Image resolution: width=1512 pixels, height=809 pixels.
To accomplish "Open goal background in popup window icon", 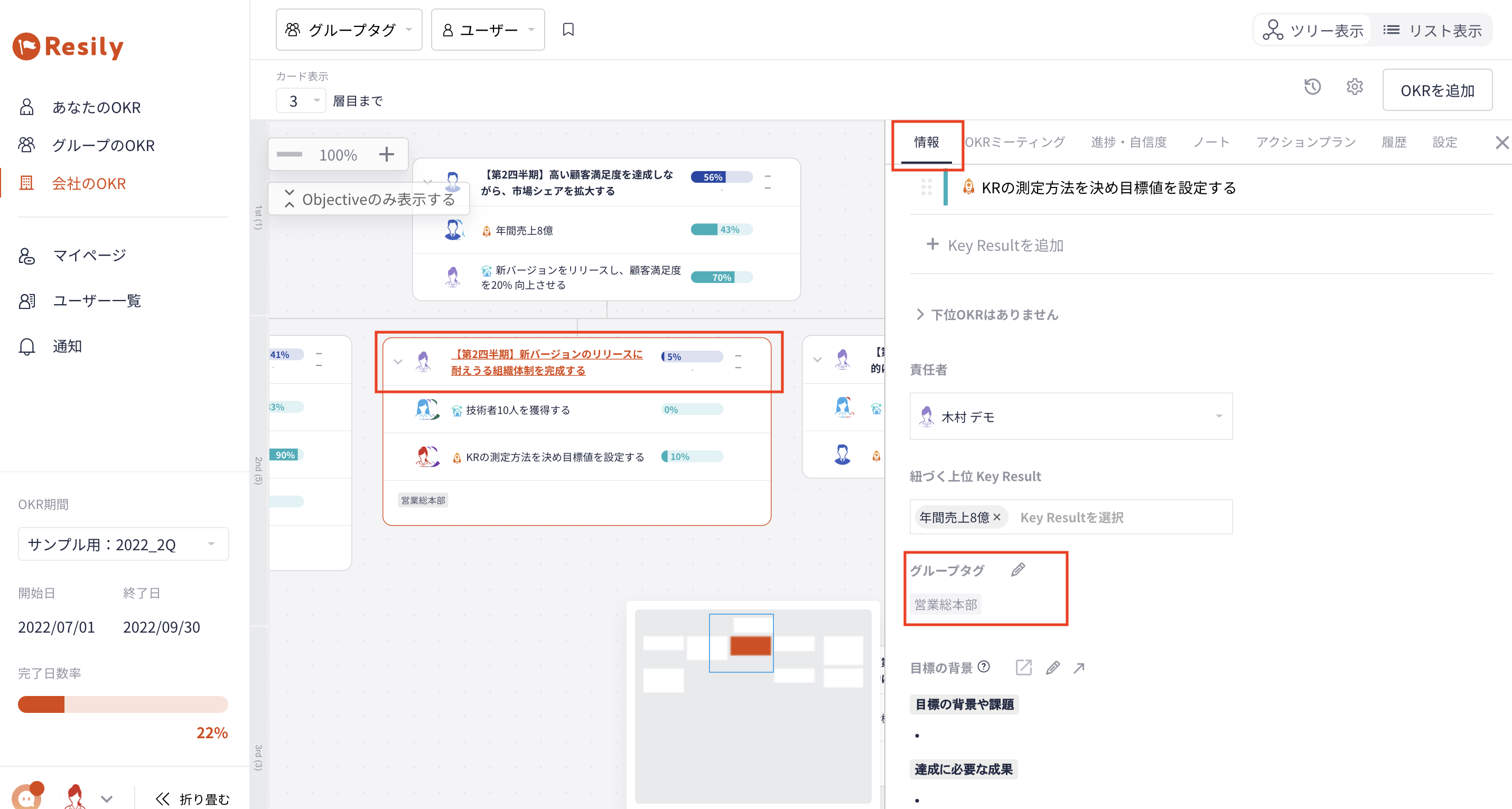I will coord(1024,667).
